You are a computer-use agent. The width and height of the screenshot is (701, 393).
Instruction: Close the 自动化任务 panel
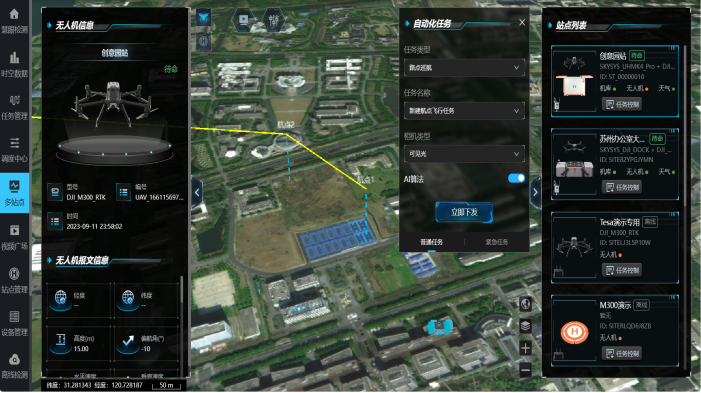tap(522, 22)
